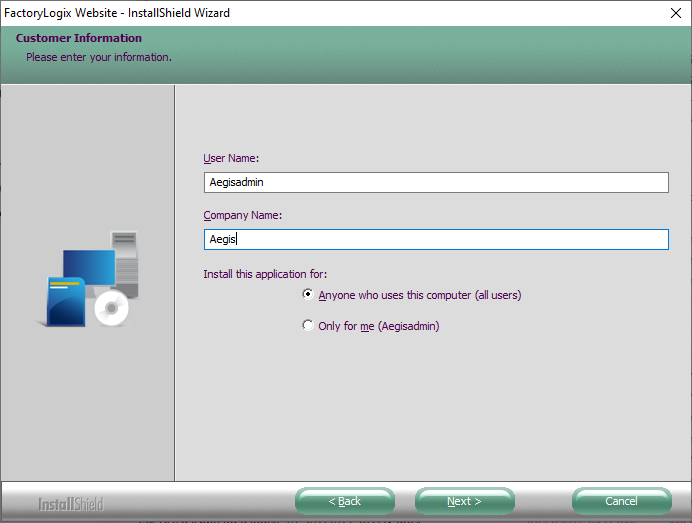Screen dimensions: 692x523
Task: Click the 'Anyone who uses this computer (all users)' label text
Action: (419, 295)
